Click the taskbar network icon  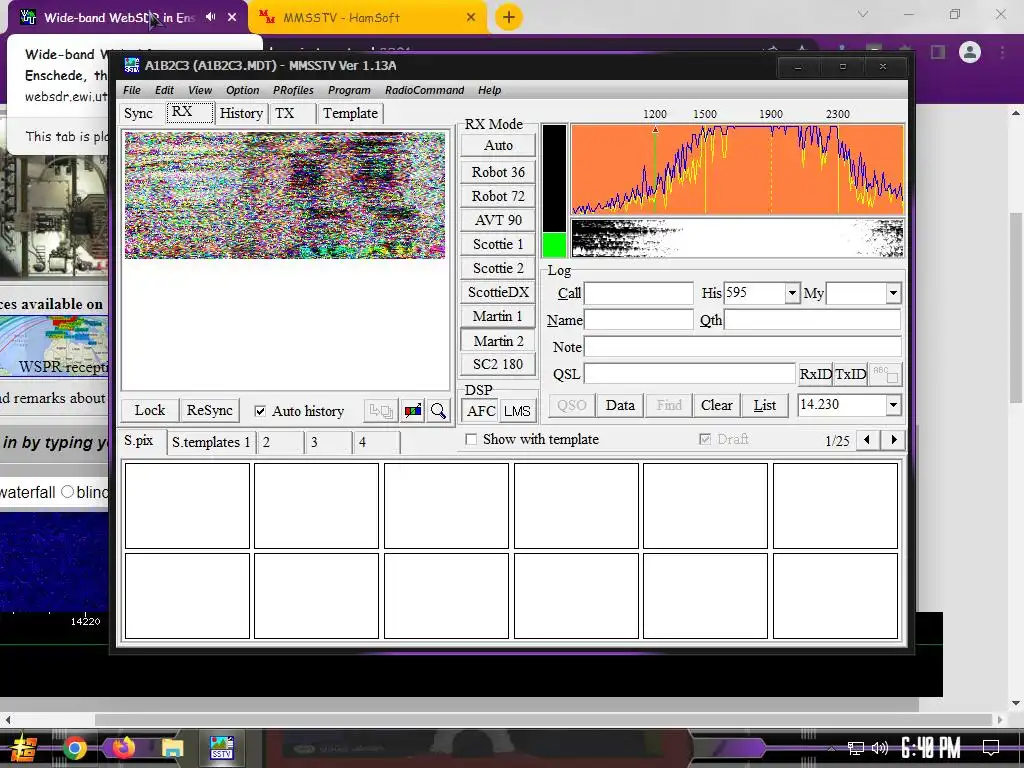(x=855, y=748)
